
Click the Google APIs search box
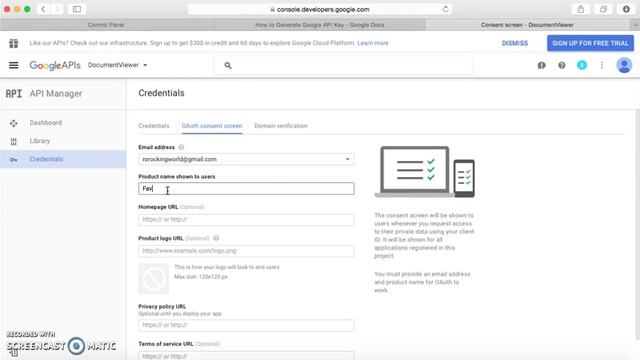(343, 65)
